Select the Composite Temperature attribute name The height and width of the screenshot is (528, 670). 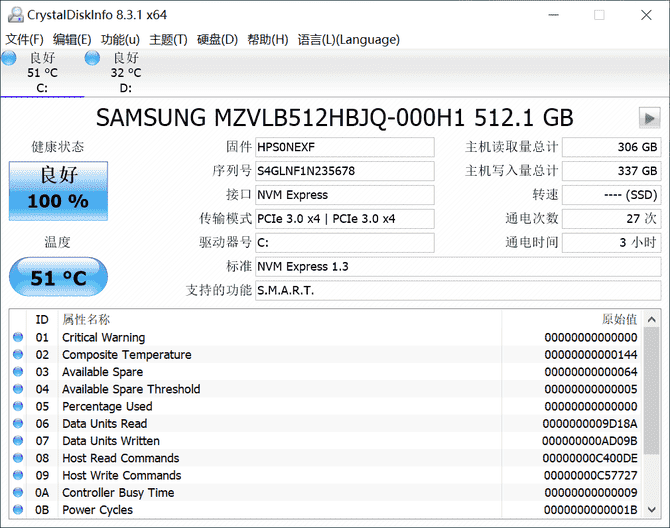point(126,355)
